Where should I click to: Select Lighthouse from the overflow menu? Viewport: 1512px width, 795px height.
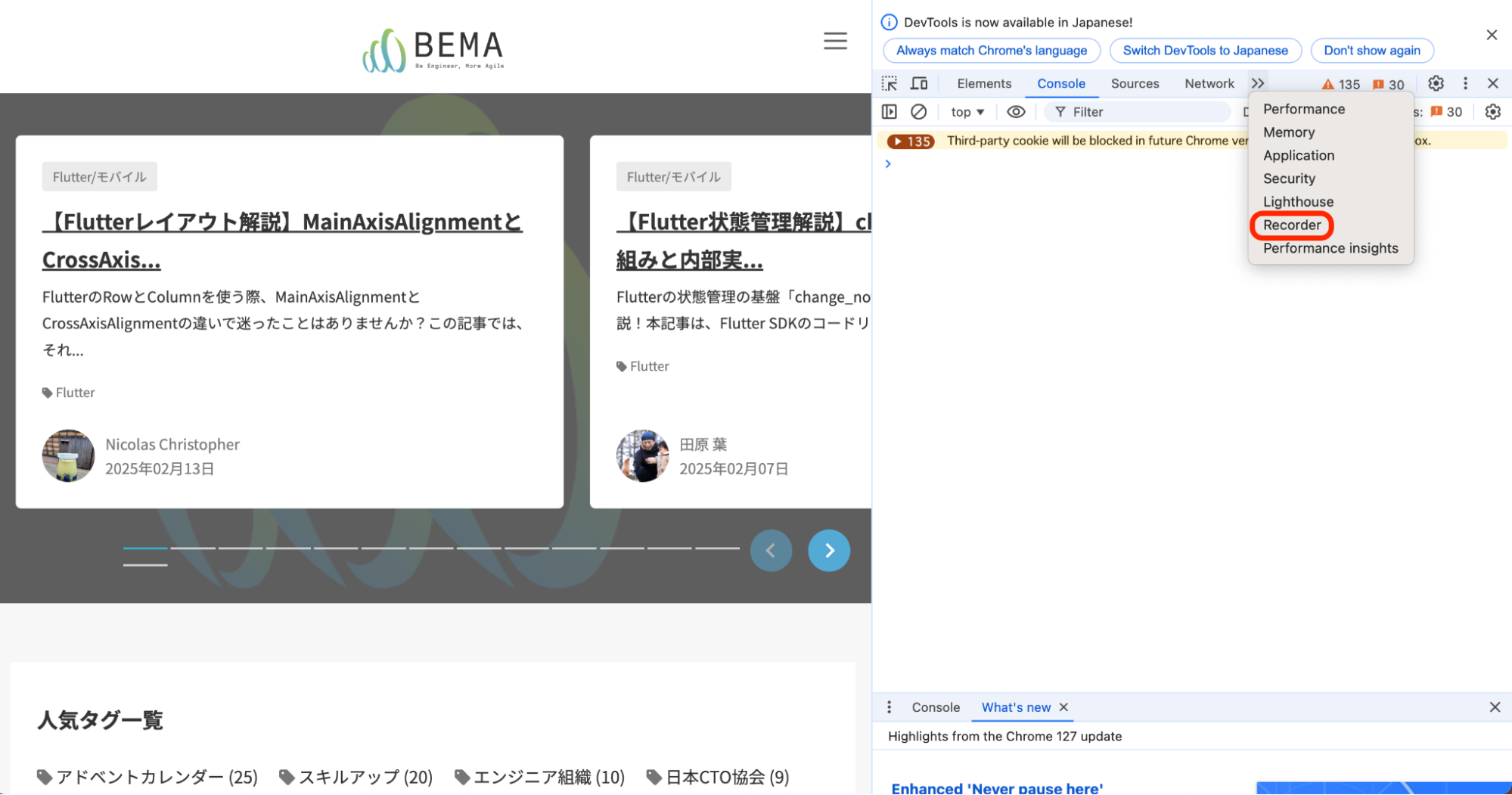tap(1298, 202)
